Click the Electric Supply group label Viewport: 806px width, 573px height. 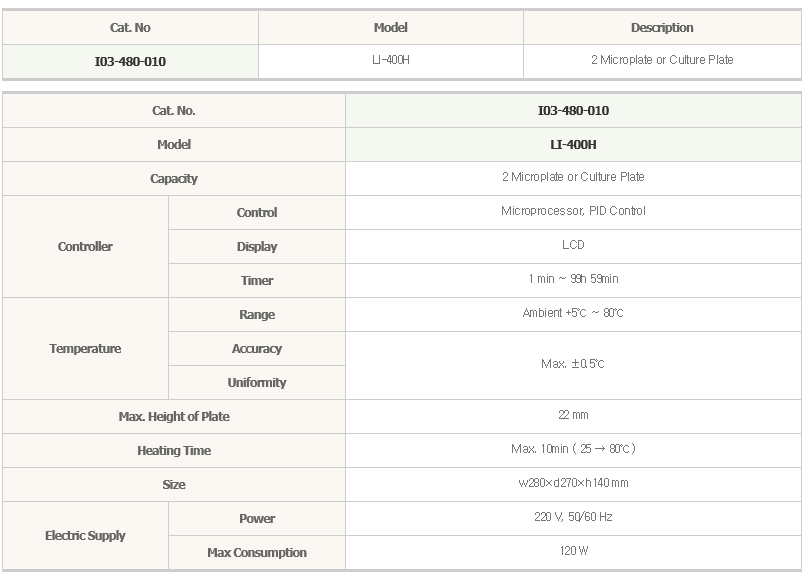(x=85, y=535)
